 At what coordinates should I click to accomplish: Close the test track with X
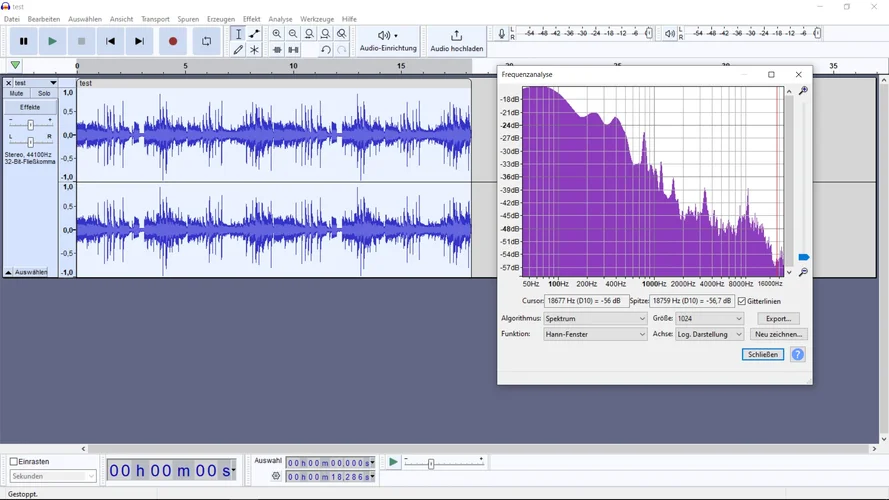click(9, 83)
